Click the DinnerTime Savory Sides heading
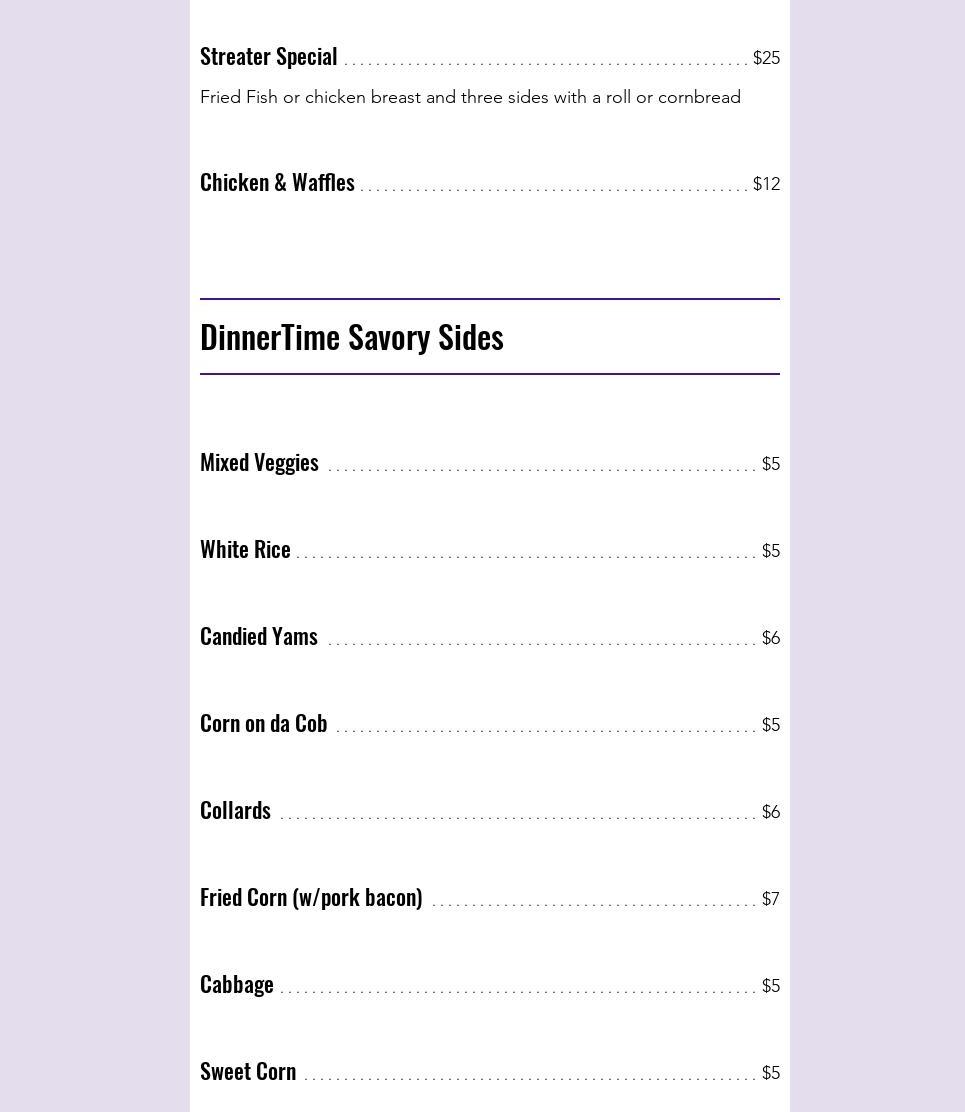Screen dimensions: 965x1112 pos(352,337)
